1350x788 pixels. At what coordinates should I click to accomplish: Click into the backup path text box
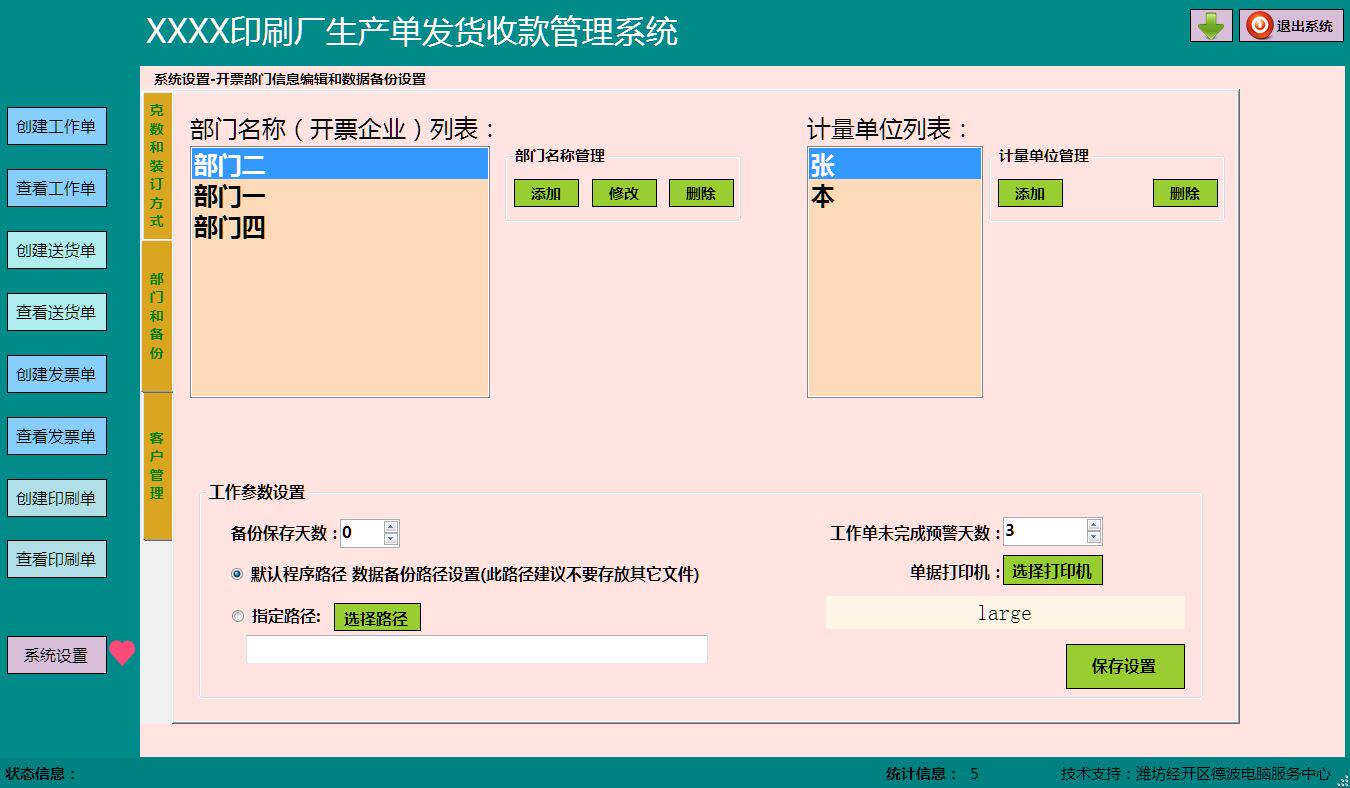477,649
